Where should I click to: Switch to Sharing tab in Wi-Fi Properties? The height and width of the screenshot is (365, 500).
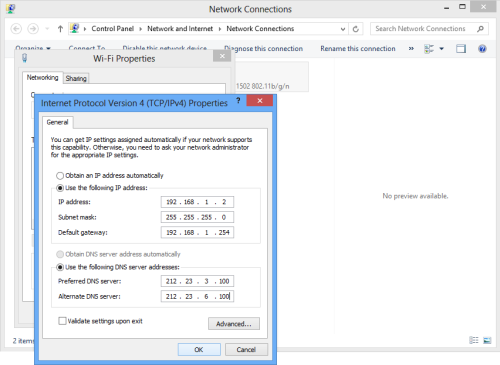pyautogui.click(x=76, y=78)
